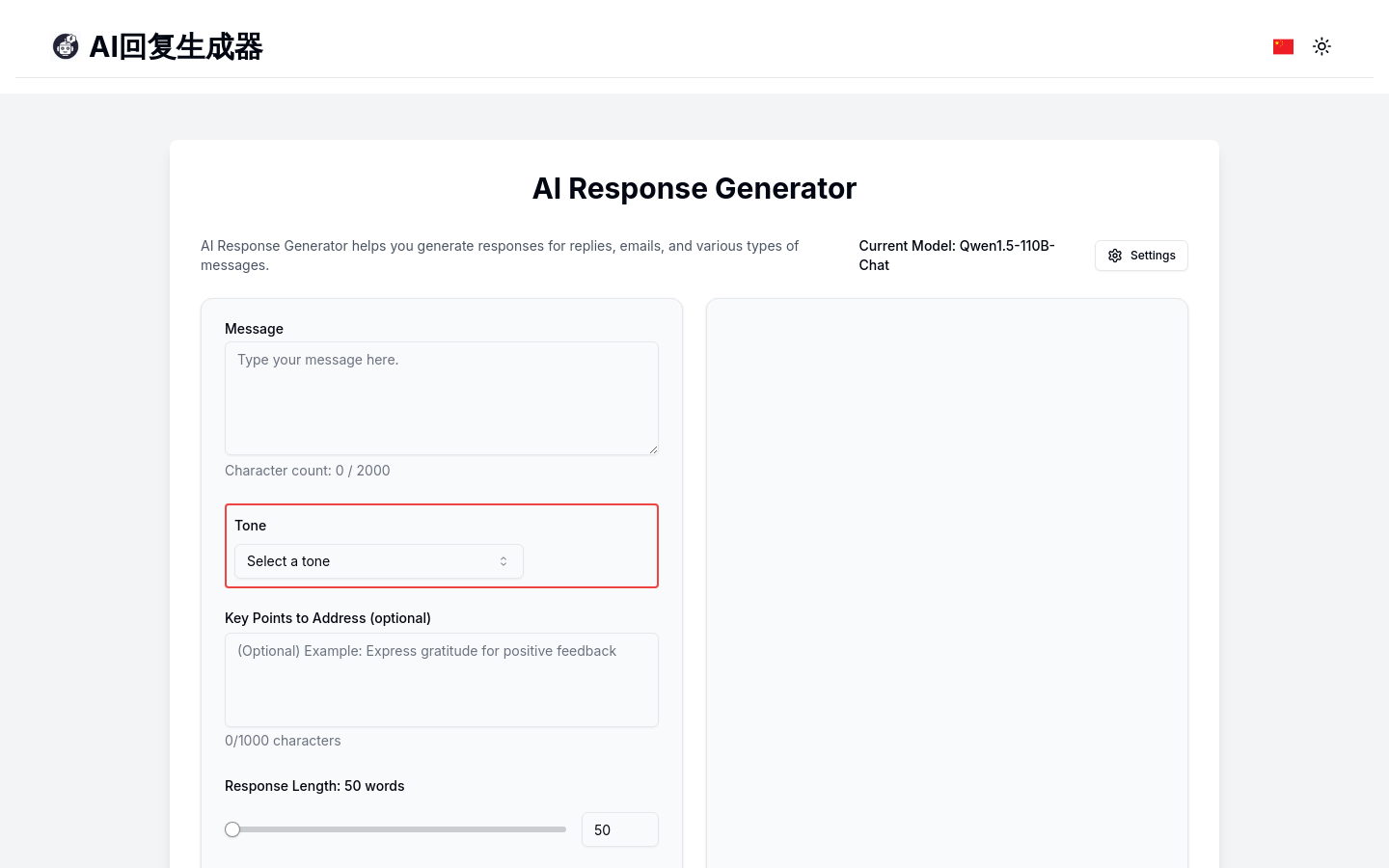Viewport: 1389px width, 868px height.
Task: Click the AI回复生成器 site title
Action: coord(176,46)
